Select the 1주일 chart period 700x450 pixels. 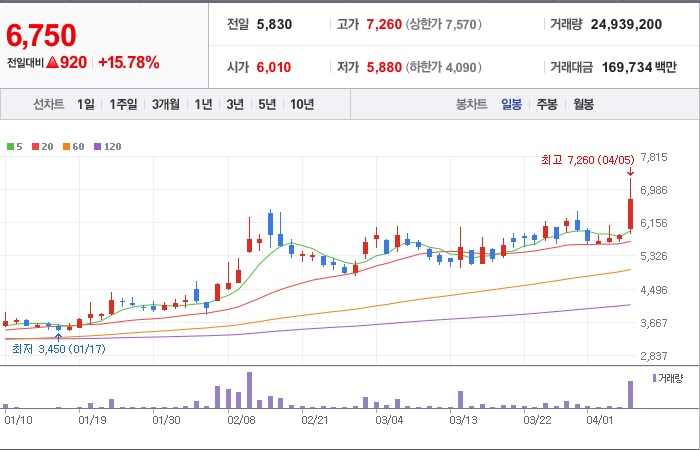[x=123, y=104]
